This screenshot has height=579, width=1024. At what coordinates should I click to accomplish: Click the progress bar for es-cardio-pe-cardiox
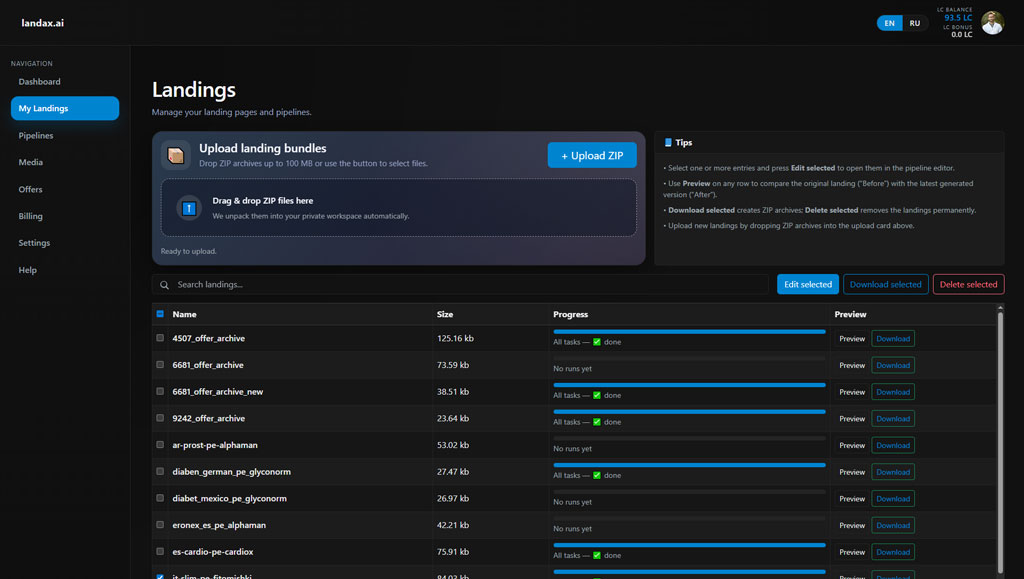(689, 545)
